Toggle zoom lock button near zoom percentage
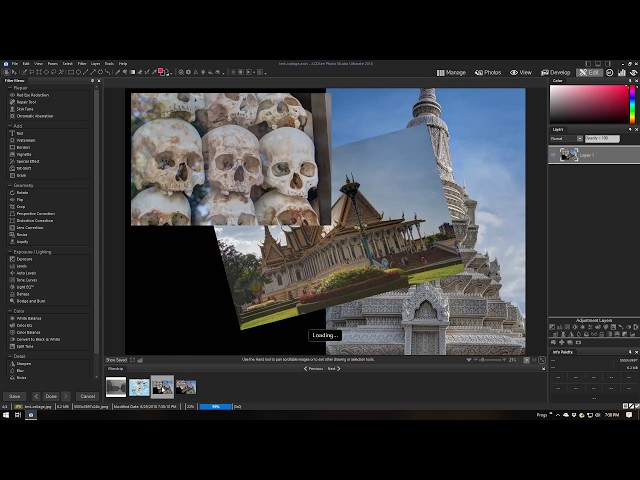This screenshot has width=640, height=480. pyautogui.click(x=542, y=360)
